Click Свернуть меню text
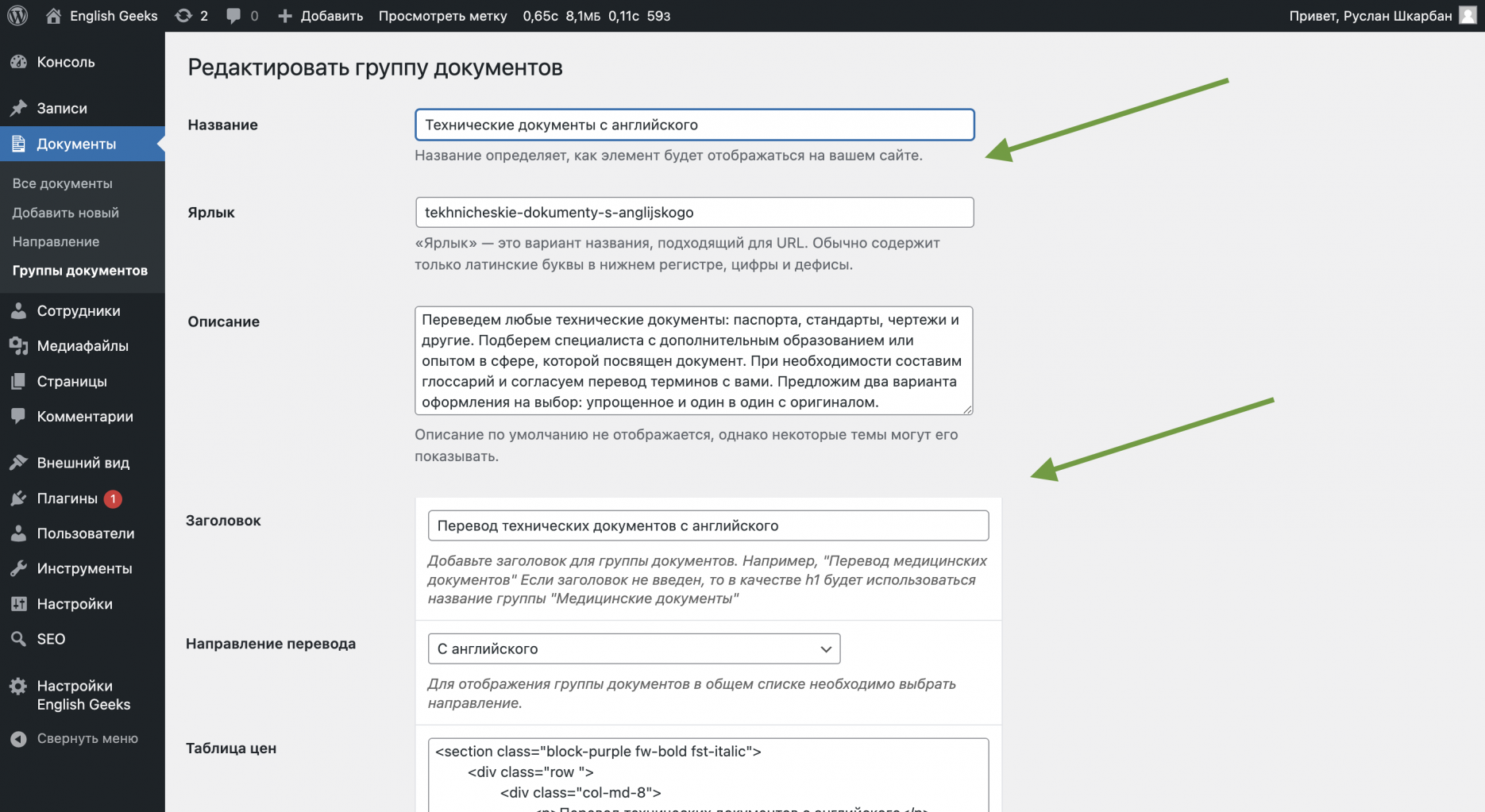 87,739
